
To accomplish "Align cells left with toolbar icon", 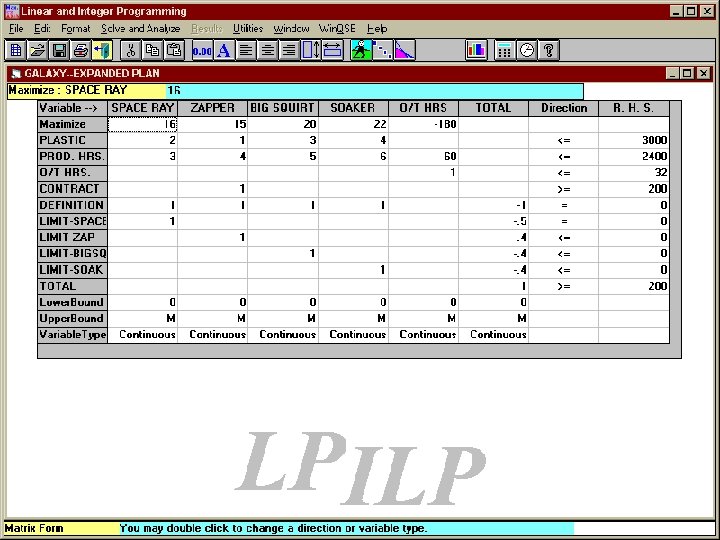I will [x=246, y=50].
